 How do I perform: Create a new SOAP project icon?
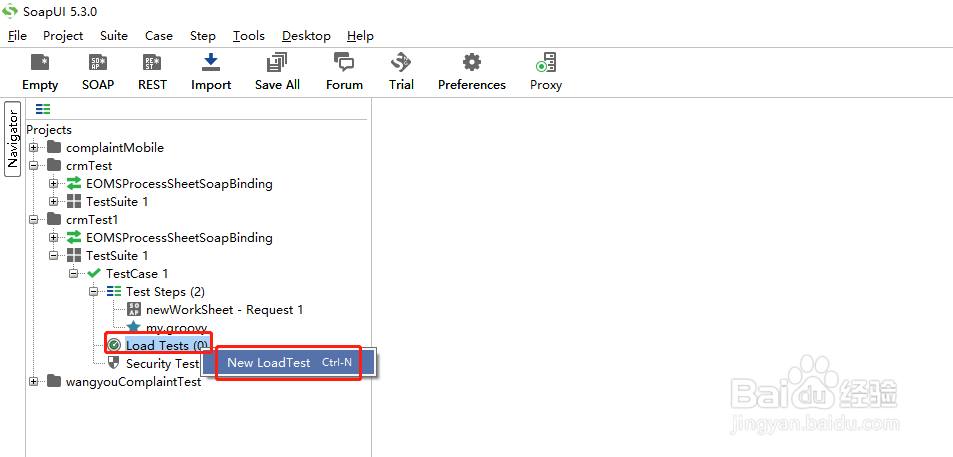coord(98,63)
